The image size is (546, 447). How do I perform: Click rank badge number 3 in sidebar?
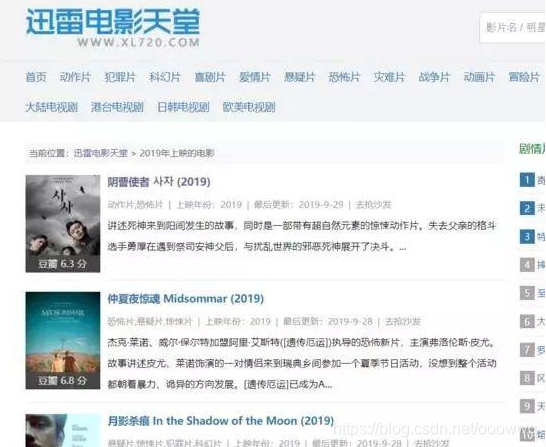(527, 237)
